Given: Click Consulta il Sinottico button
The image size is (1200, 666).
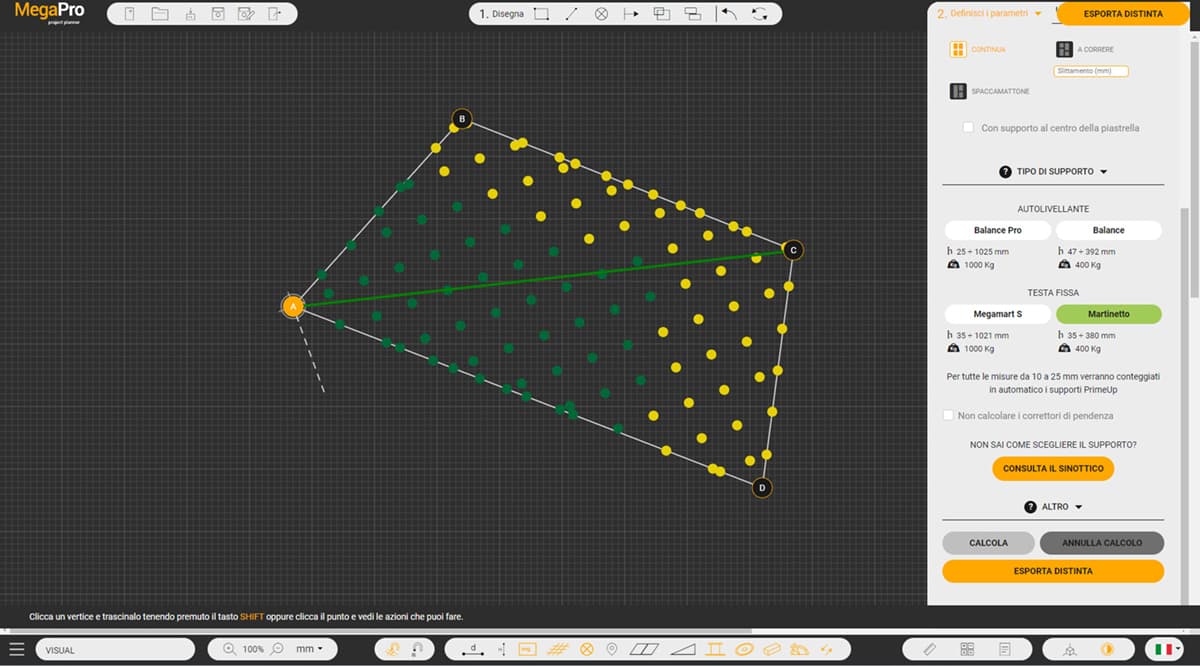Looking at the screenshot, I should tap(1053, 468).
